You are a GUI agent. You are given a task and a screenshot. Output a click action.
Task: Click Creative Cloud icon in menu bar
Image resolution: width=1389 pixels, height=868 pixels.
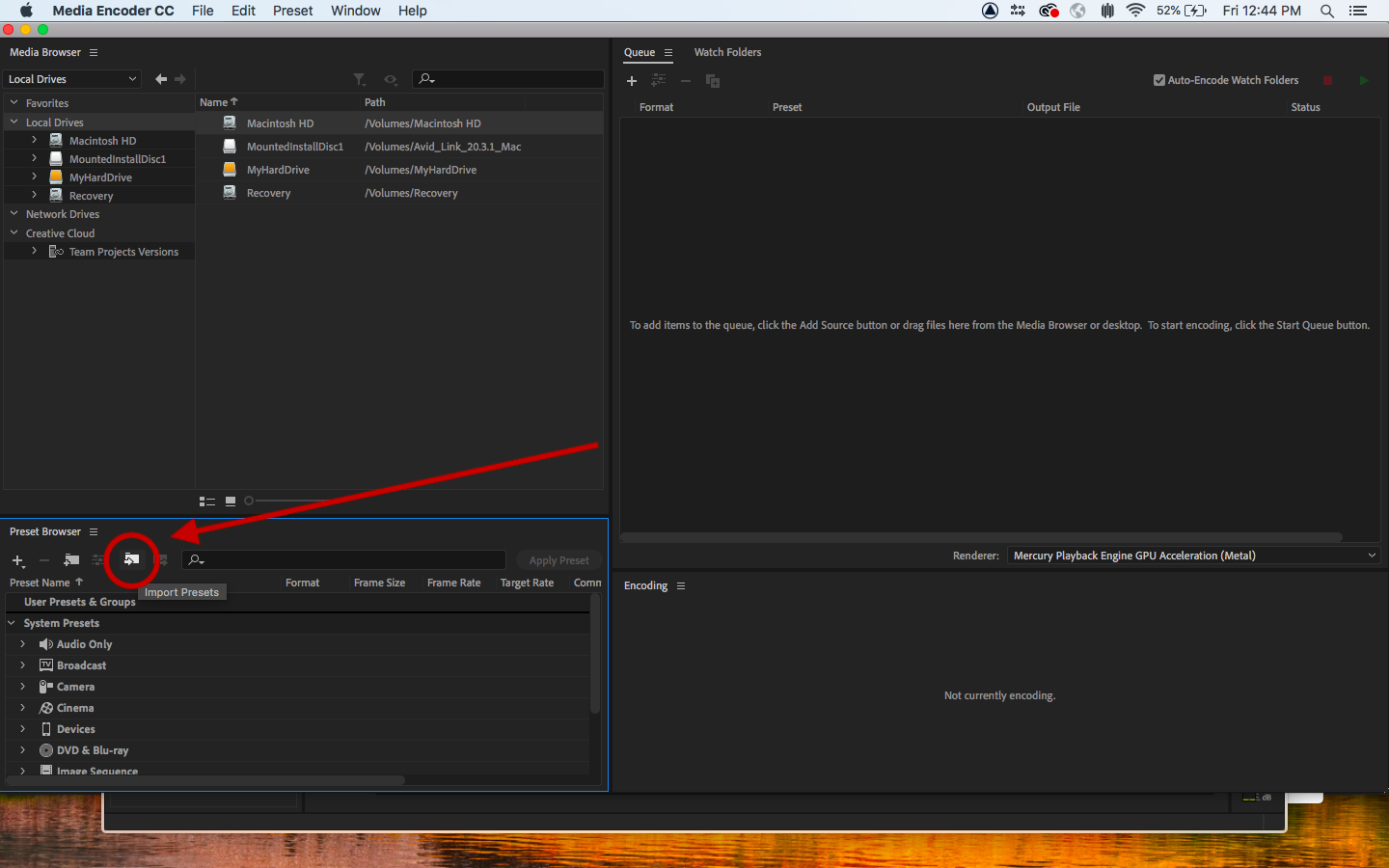(x=1049, y=11)
